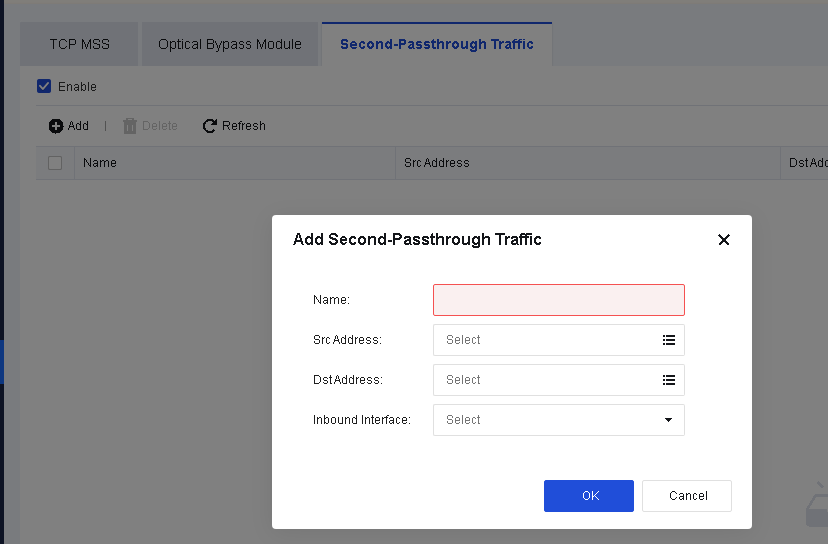The image size is (828, 544).
Task: Close the Add Second-Passthrough Traffic dialog
Action: (724, 240)
